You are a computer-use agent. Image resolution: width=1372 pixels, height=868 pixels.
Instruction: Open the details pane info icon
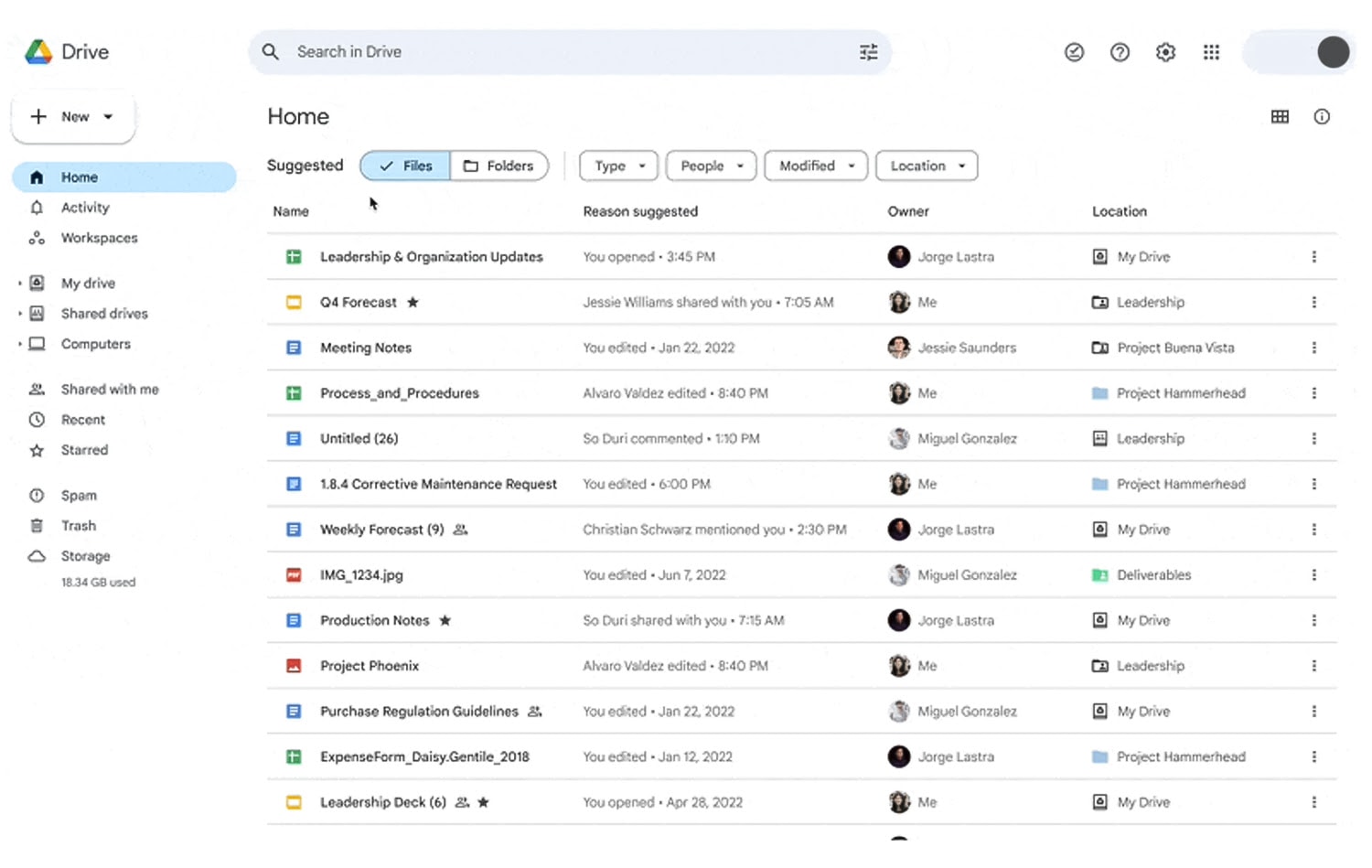(1322, 116)
